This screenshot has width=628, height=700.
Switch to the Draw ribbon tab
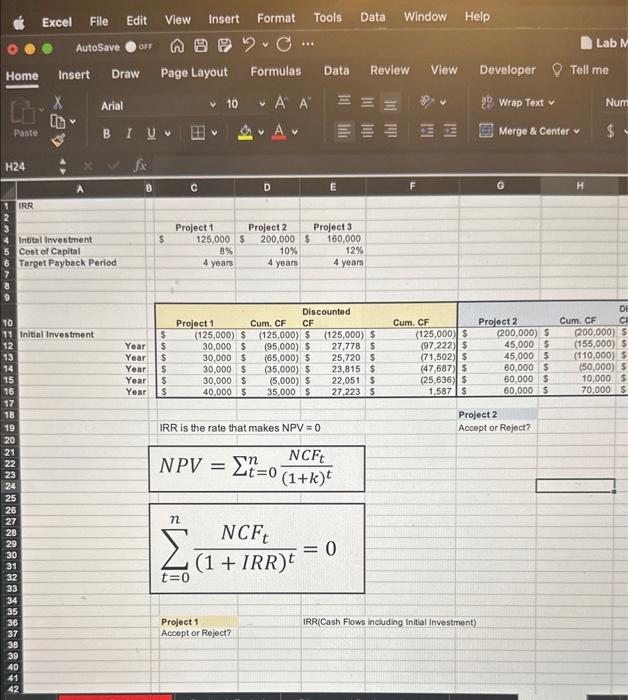tap(125, 74)
